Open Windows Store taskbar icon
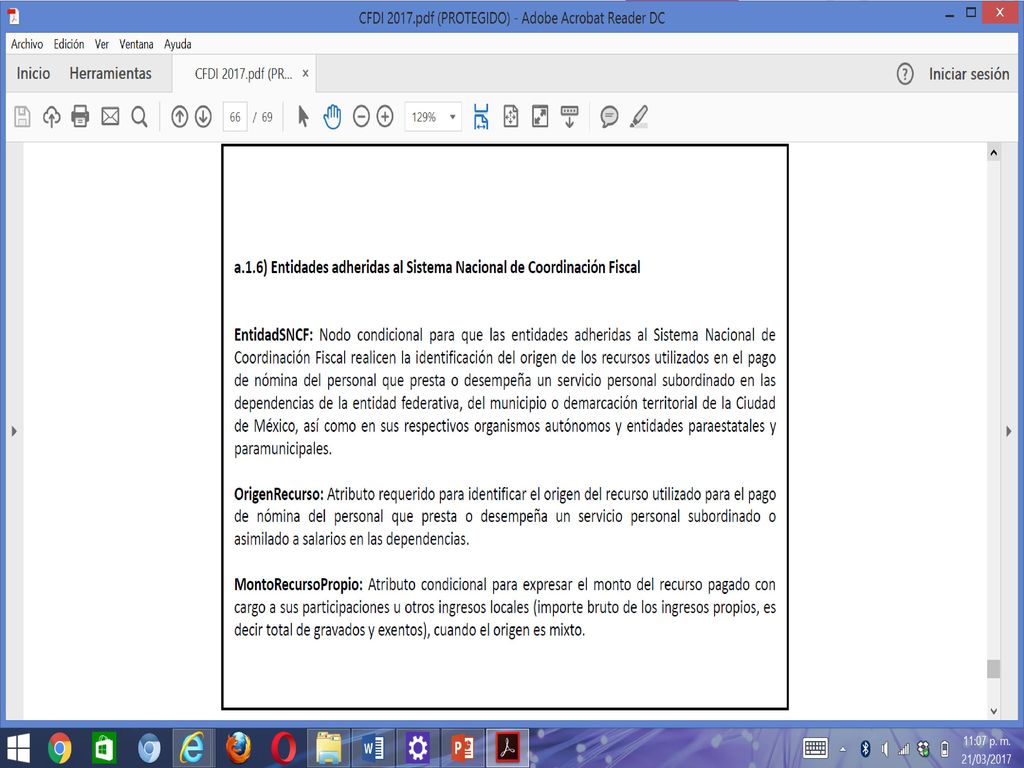 pyautogui.click(x=104, y=748)
